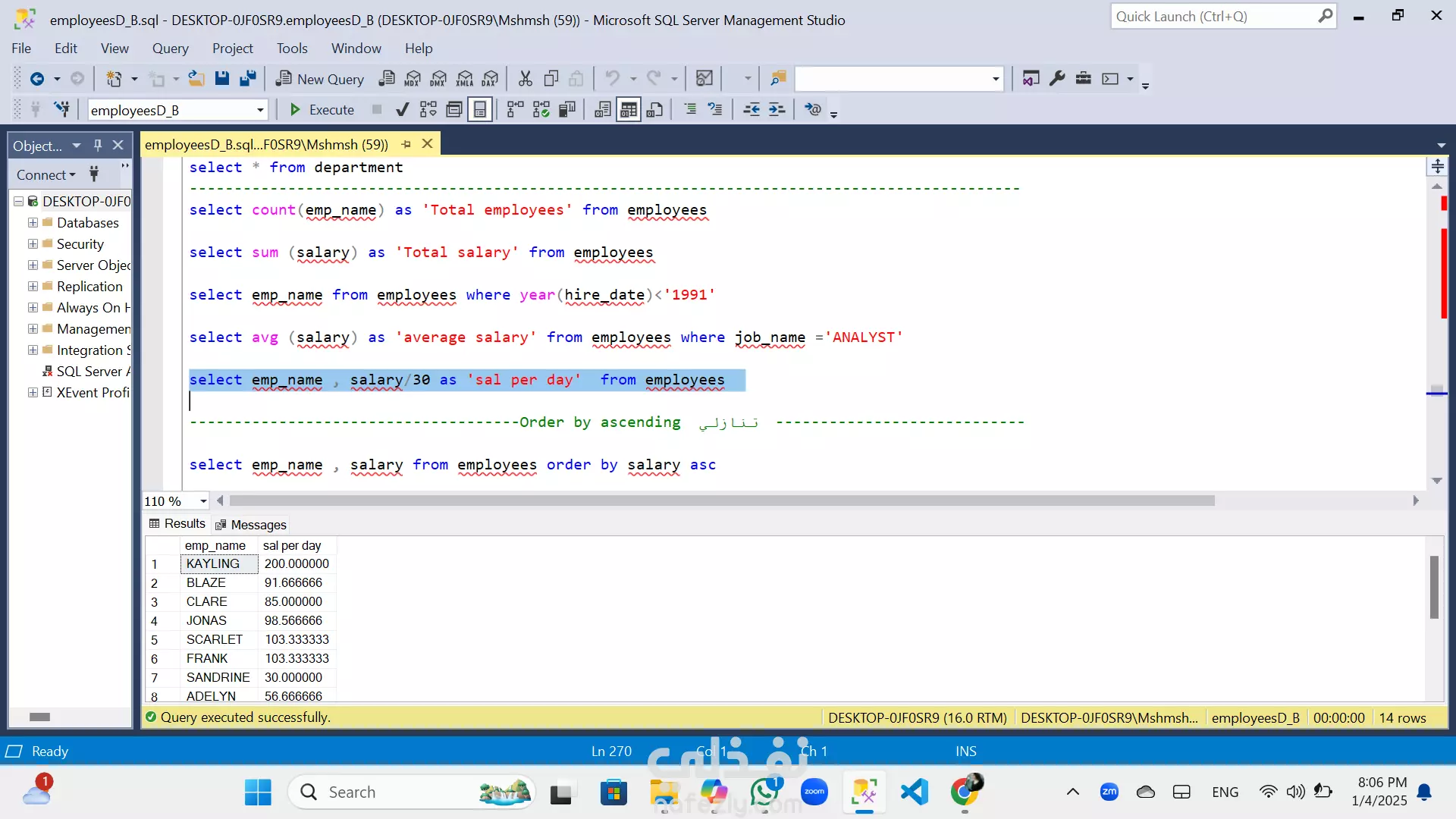Click the Execute button

point(322,110)
